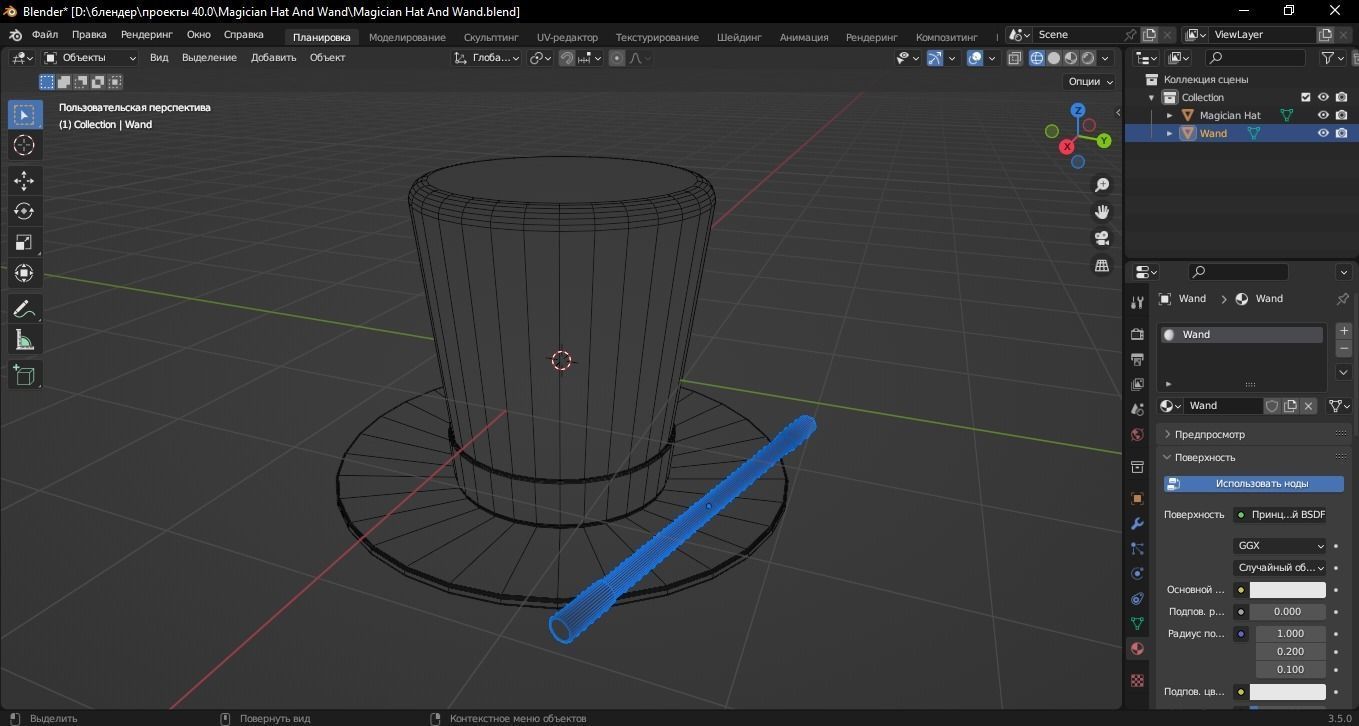Viewport: 1359px width, 726px height.
Task: Open transform orientation dropdown 'Глоба...'
Action: 486,58
